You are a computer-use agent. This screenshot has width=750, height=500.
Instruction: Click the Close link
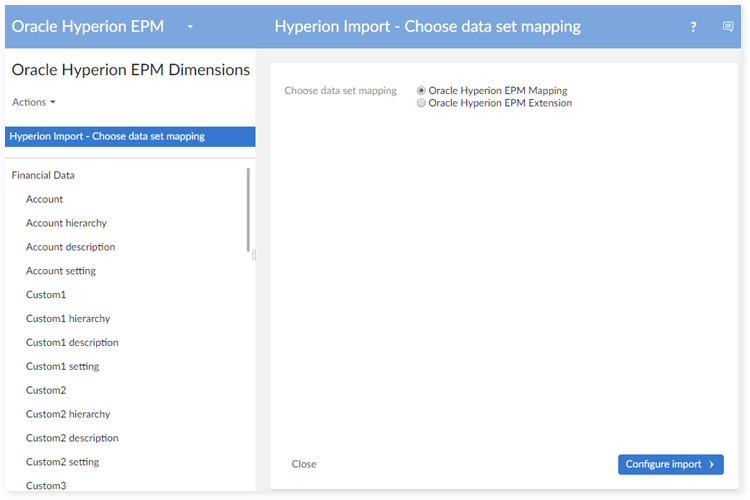coord(304,464)
